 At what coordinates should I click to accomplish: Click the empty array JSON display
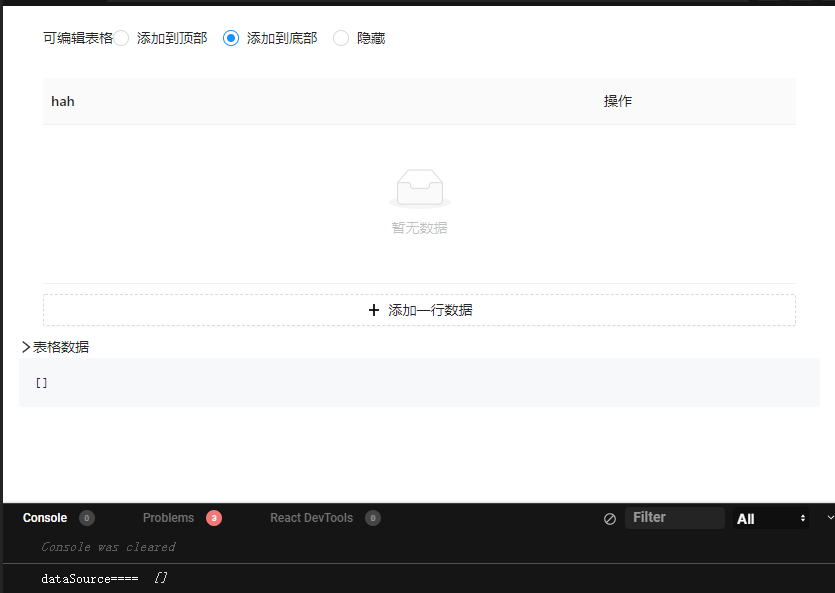[41, 382]
